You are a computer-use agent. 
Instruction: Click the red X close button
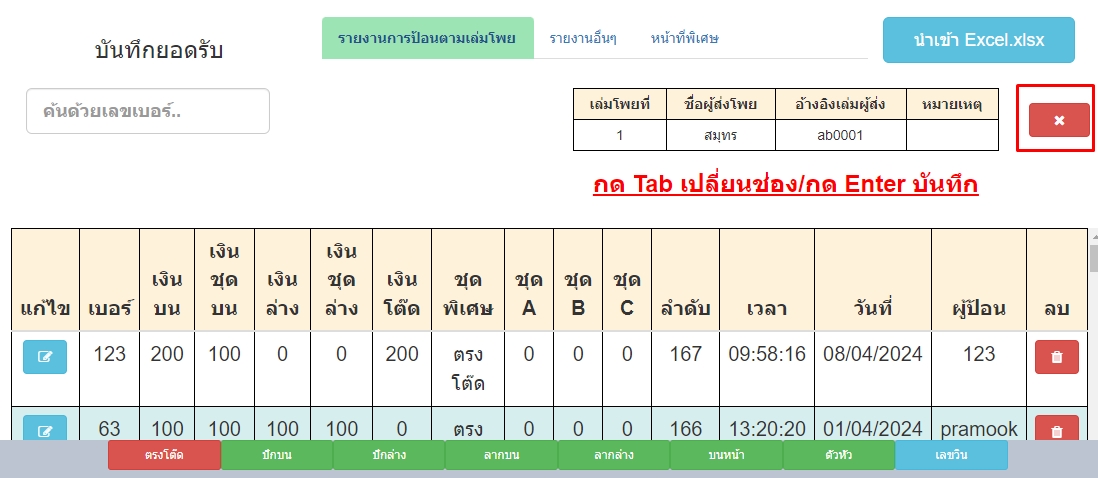(1059, 120)
